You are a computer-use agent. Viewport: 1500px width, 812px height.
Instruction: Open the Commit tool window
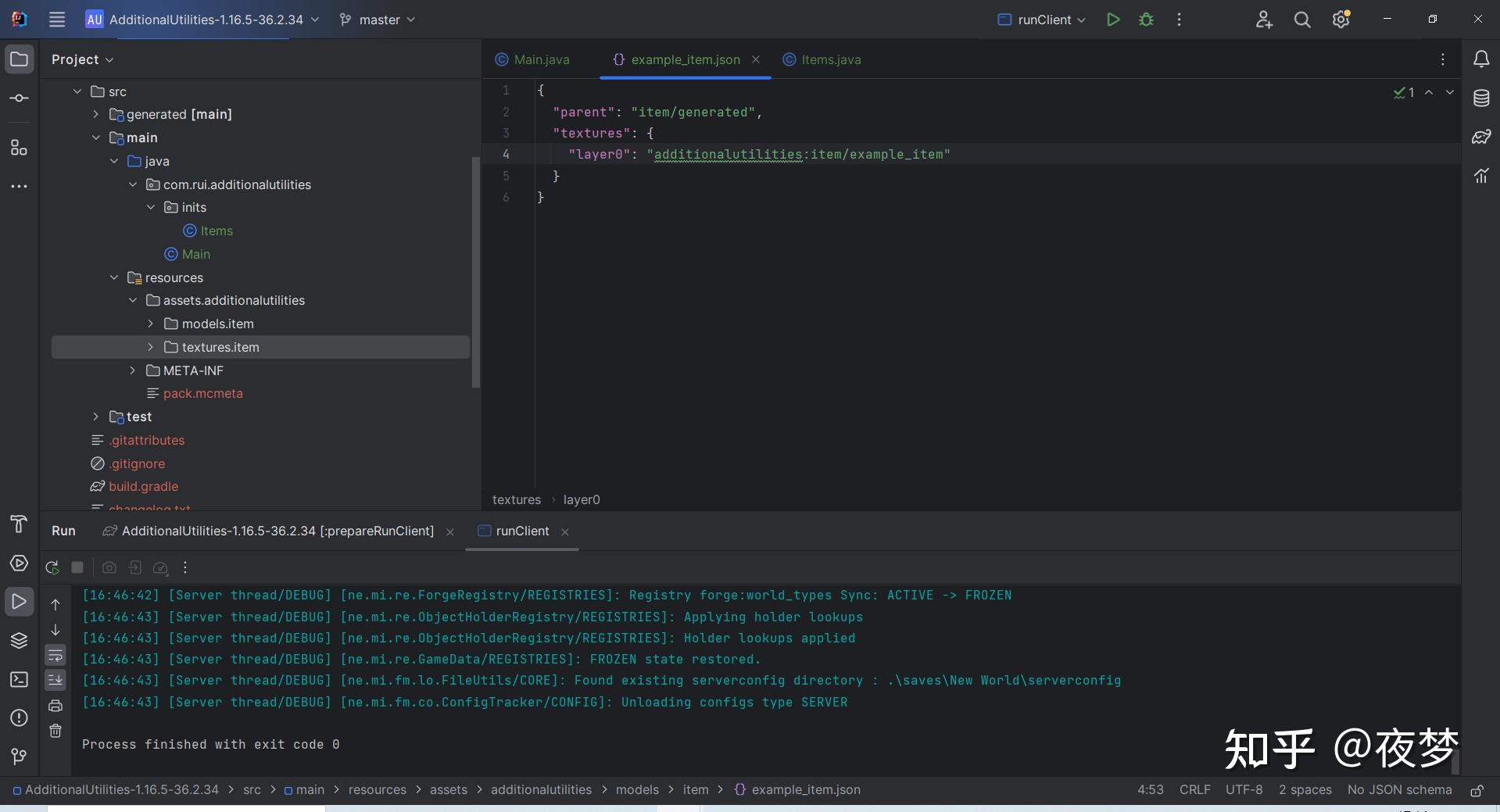[20, 98]
